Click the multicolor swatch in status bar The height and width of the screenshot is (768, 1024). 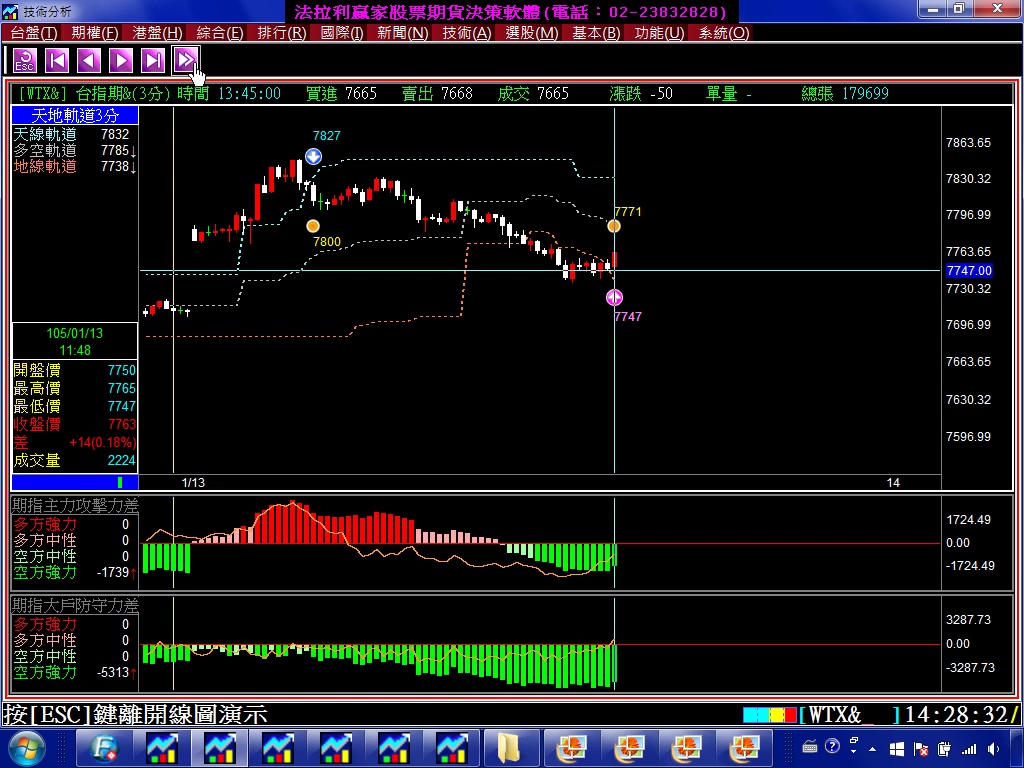point(770,715)
